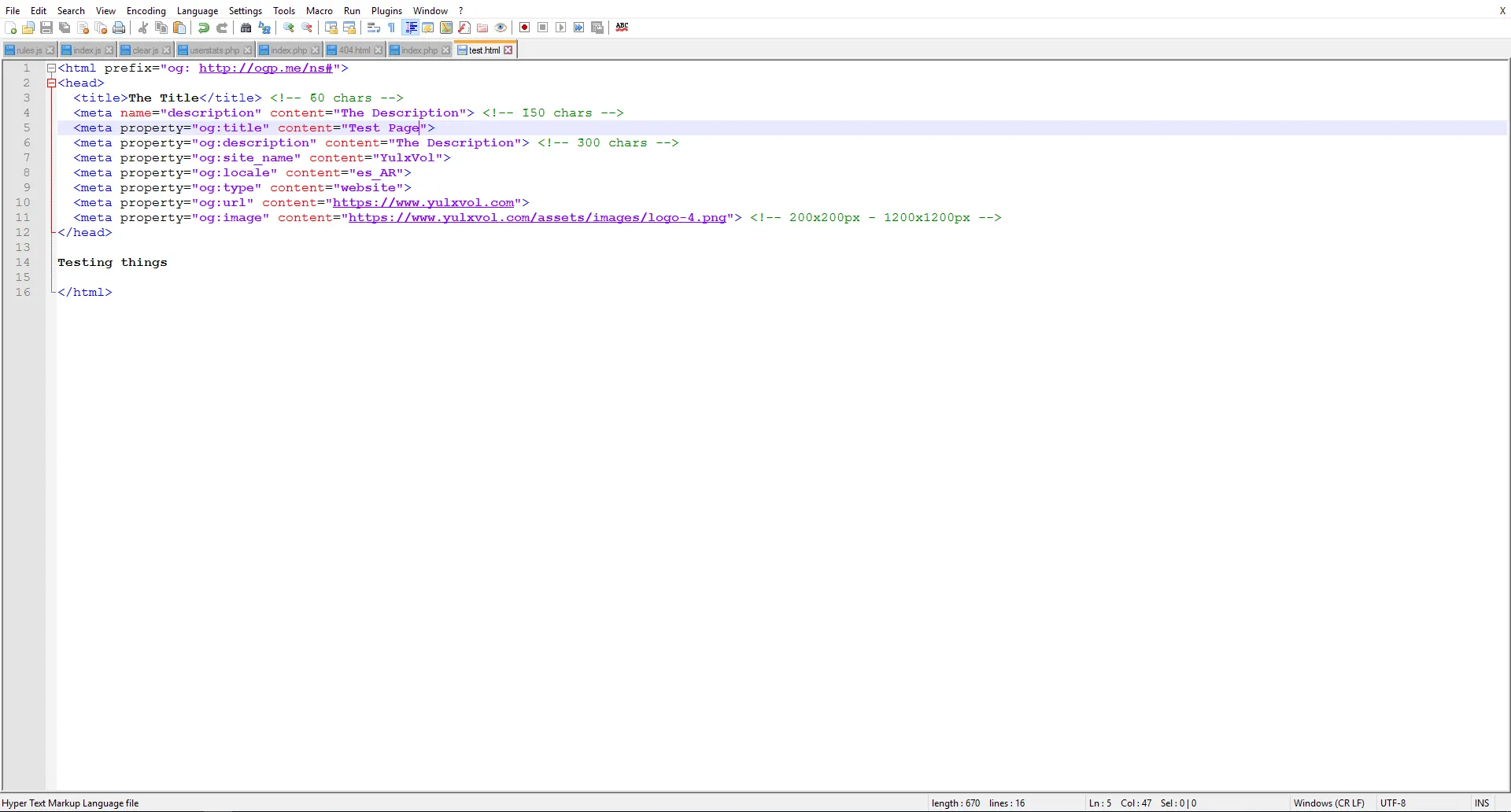
Task: Toggle Show All Characters pilcrow icon
Action: click(x=392, y=28)
